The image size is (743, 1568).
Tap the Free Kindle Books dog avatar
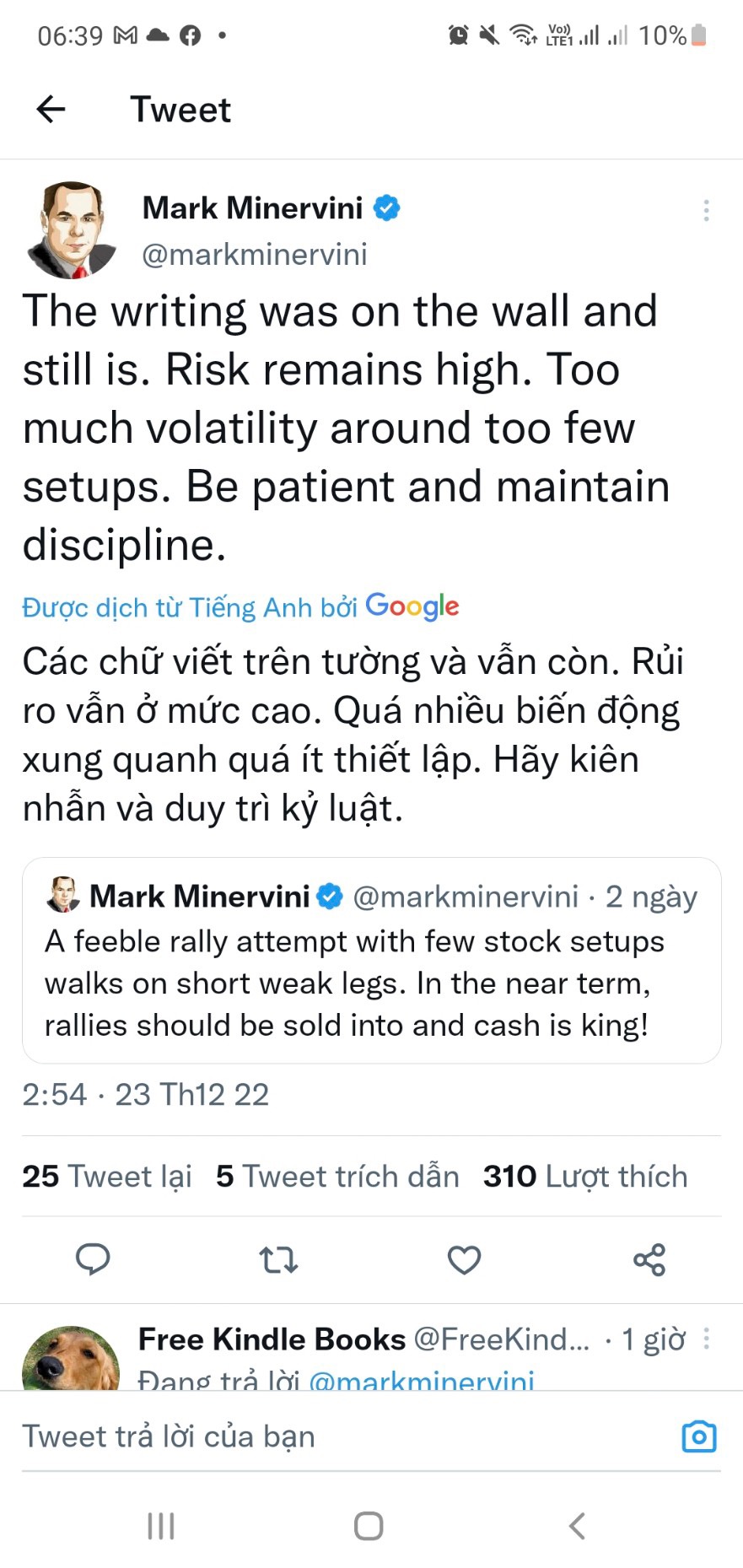coord(70,1359)
